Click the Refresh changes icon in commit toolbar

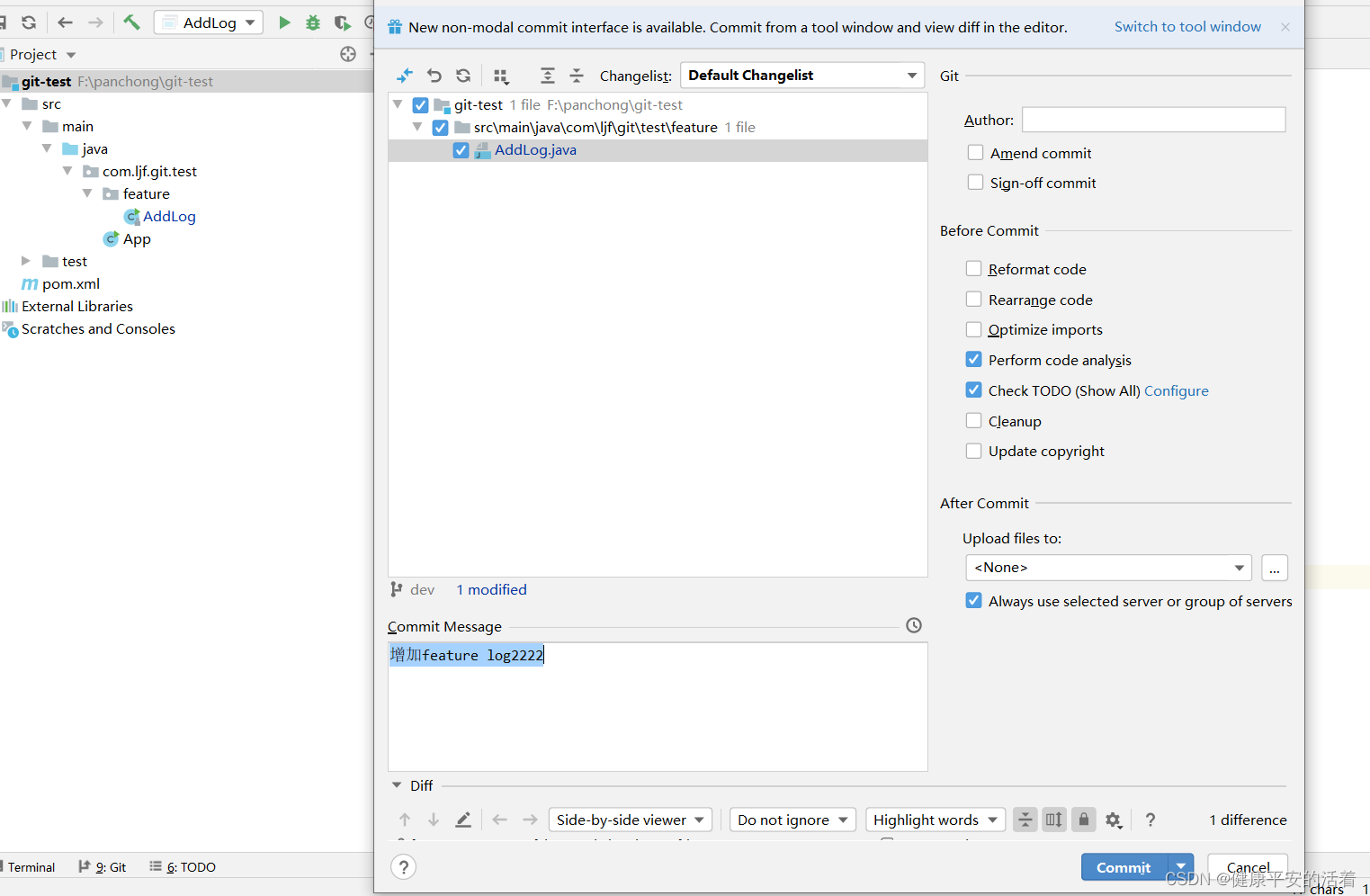[463, 76]
